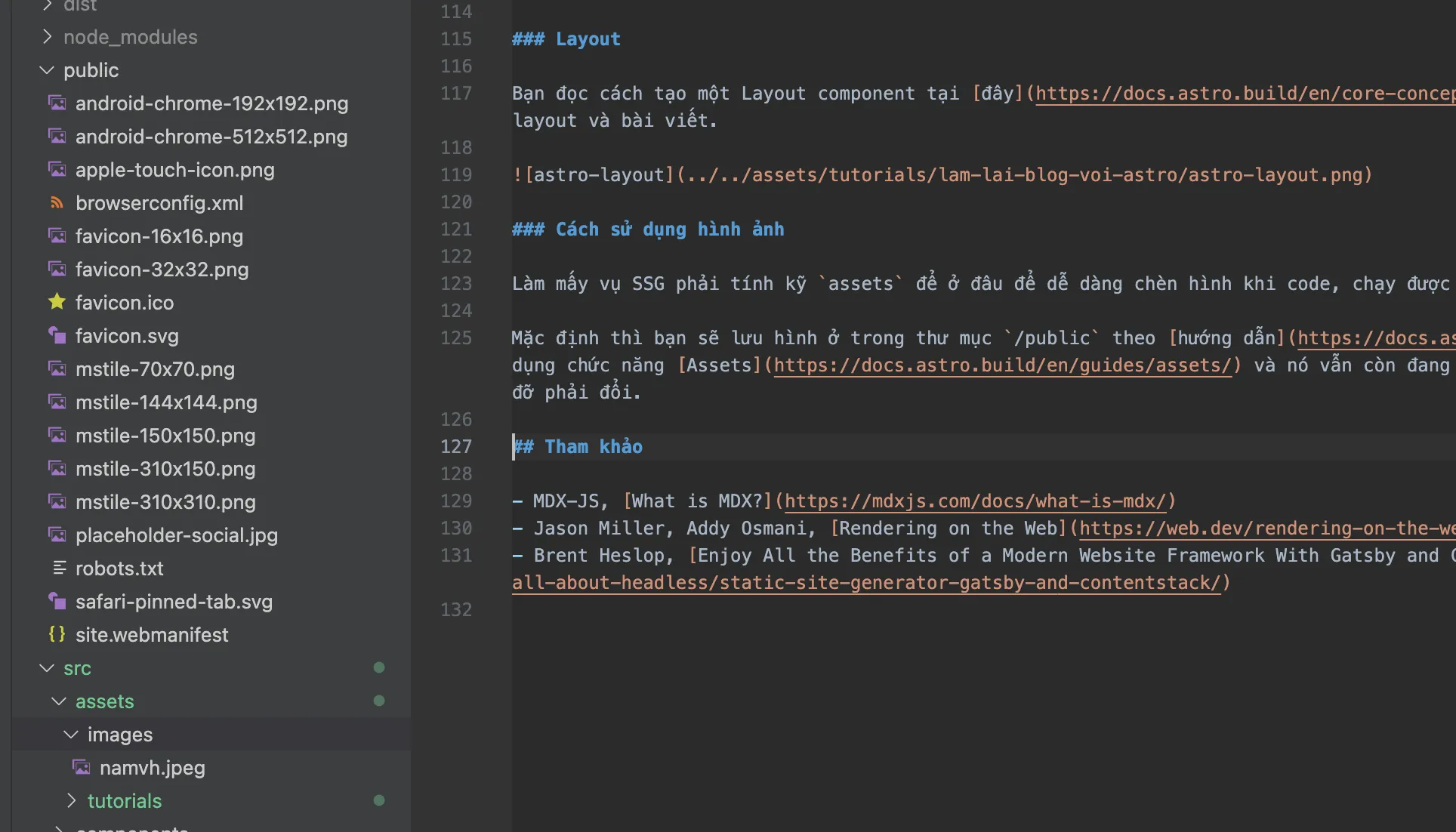
Task: Click the apple-touch-icon.png image icon
Action: pos(57,169)
